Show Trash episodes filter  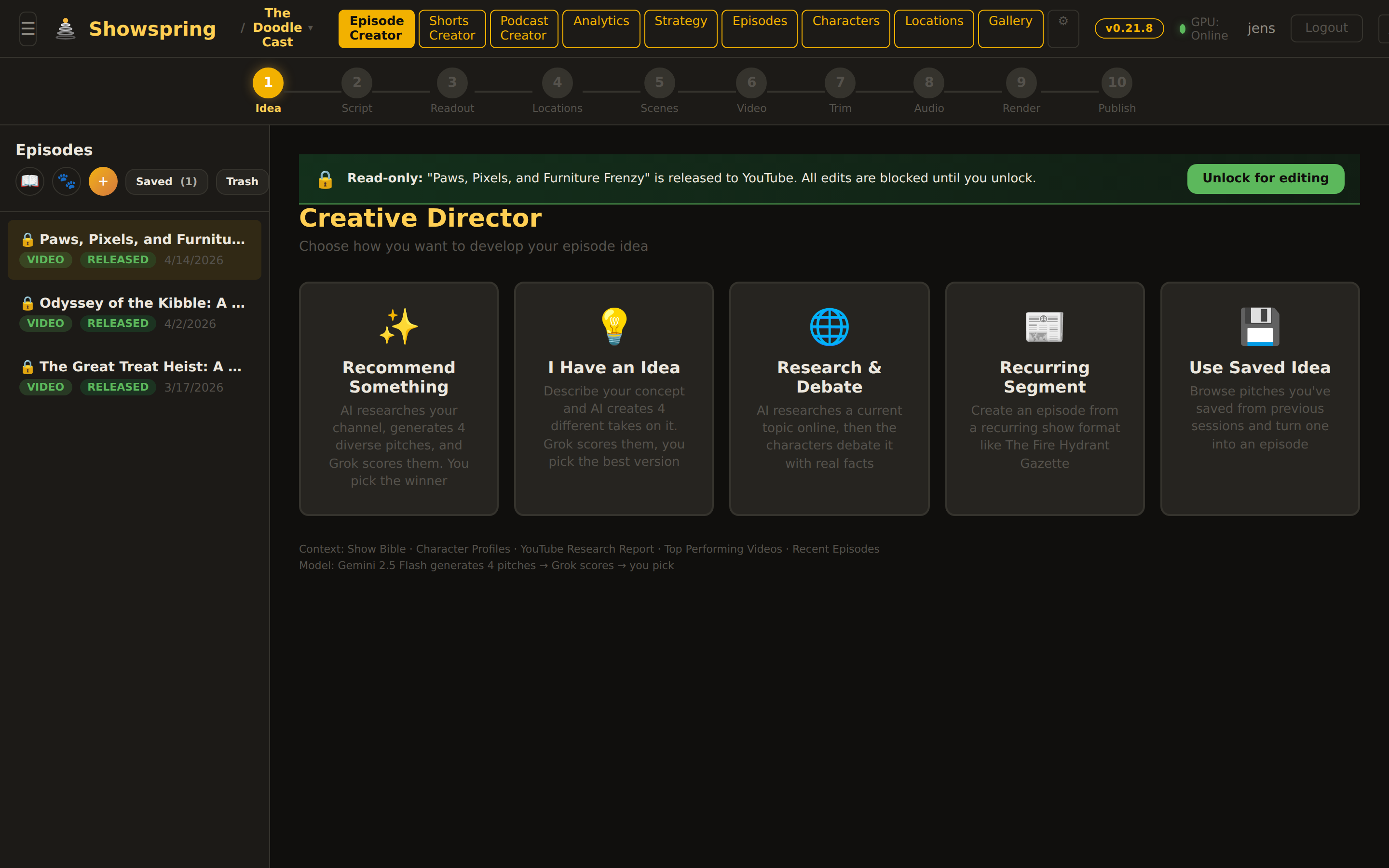pos(242,181)
